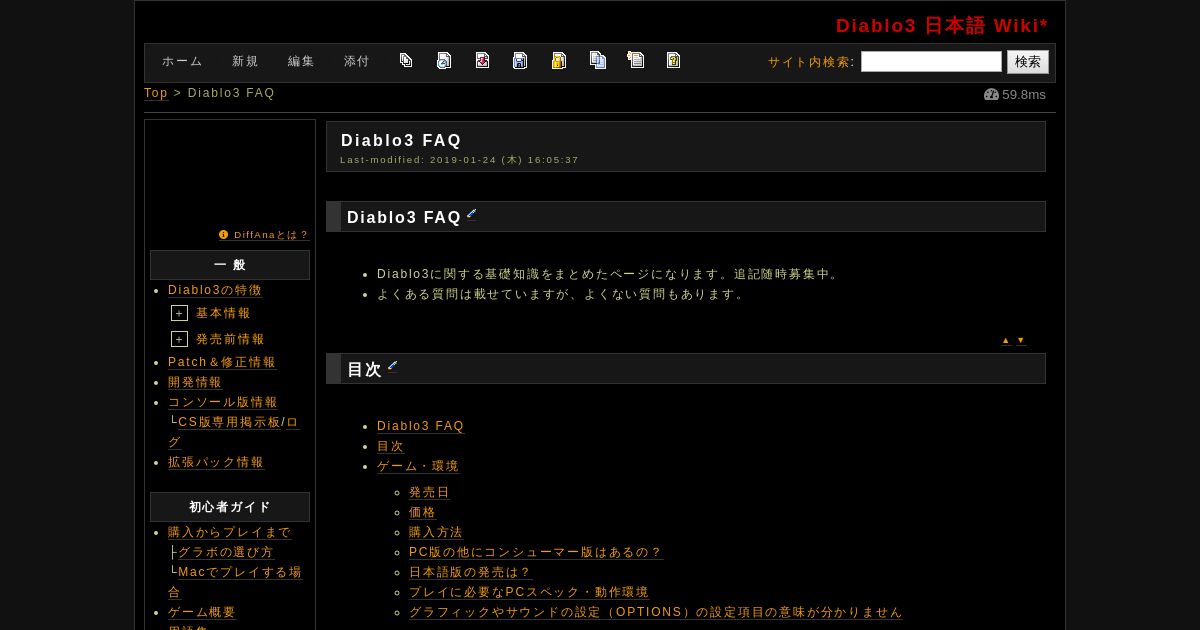Open グラボの選び方 sidebar link

[226, 552]
